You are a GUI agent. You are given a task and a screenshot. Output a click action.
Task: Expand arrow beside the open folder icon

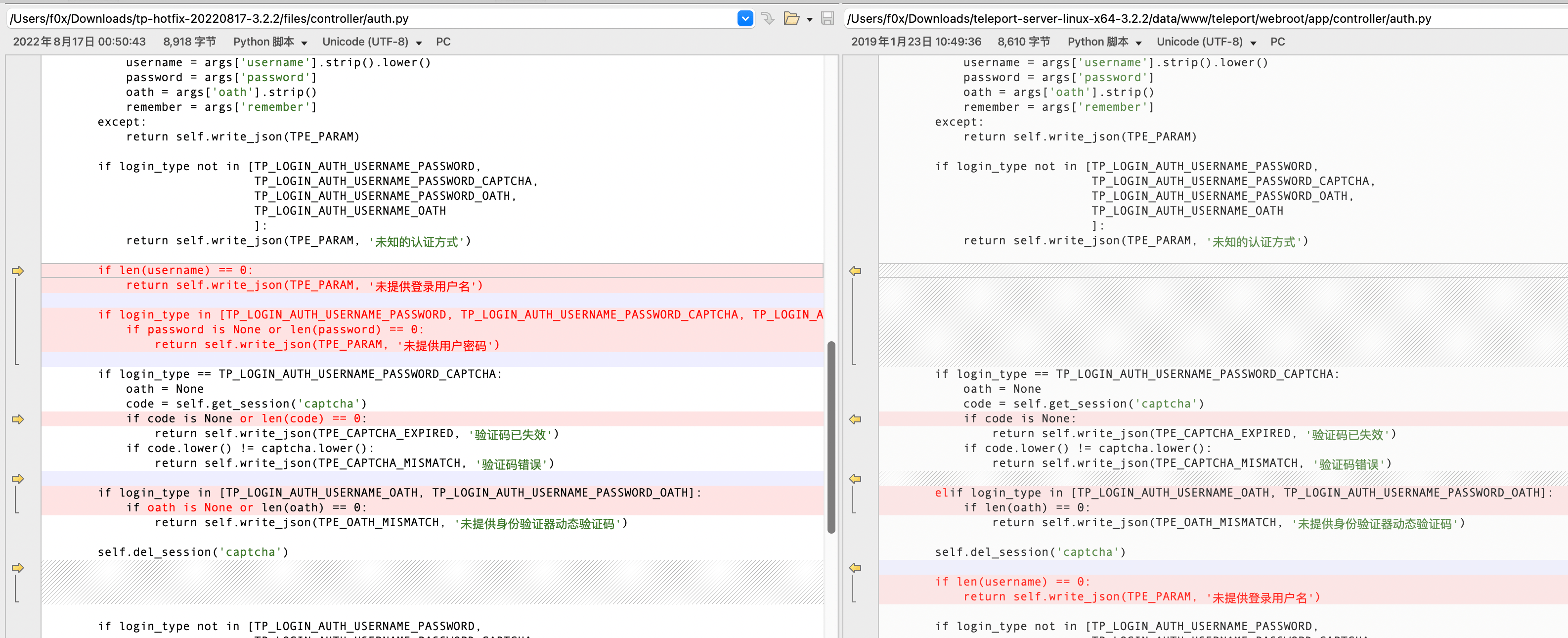[810, 19]
